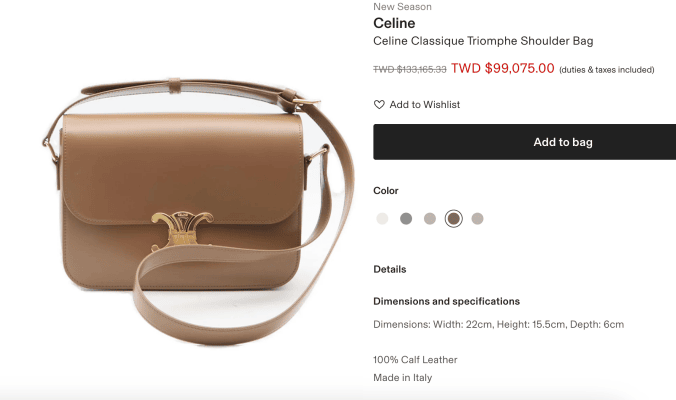The width and height of the screenshot is (676, 400).
Task: Select the currently ringed brown color swatch
Action: (454, 219)
